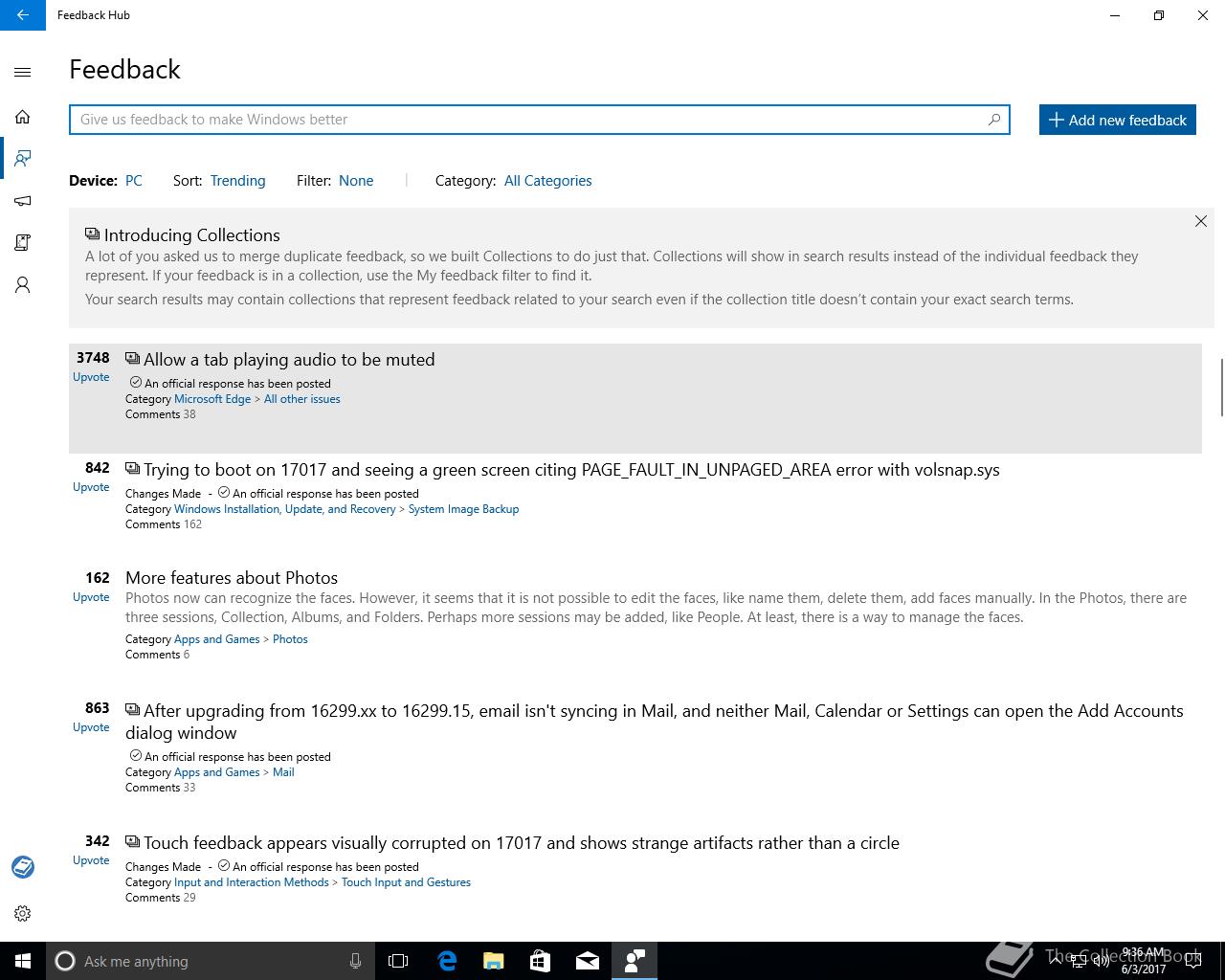
Task: Open Task View on the taskbar
Action: [398, 961]
